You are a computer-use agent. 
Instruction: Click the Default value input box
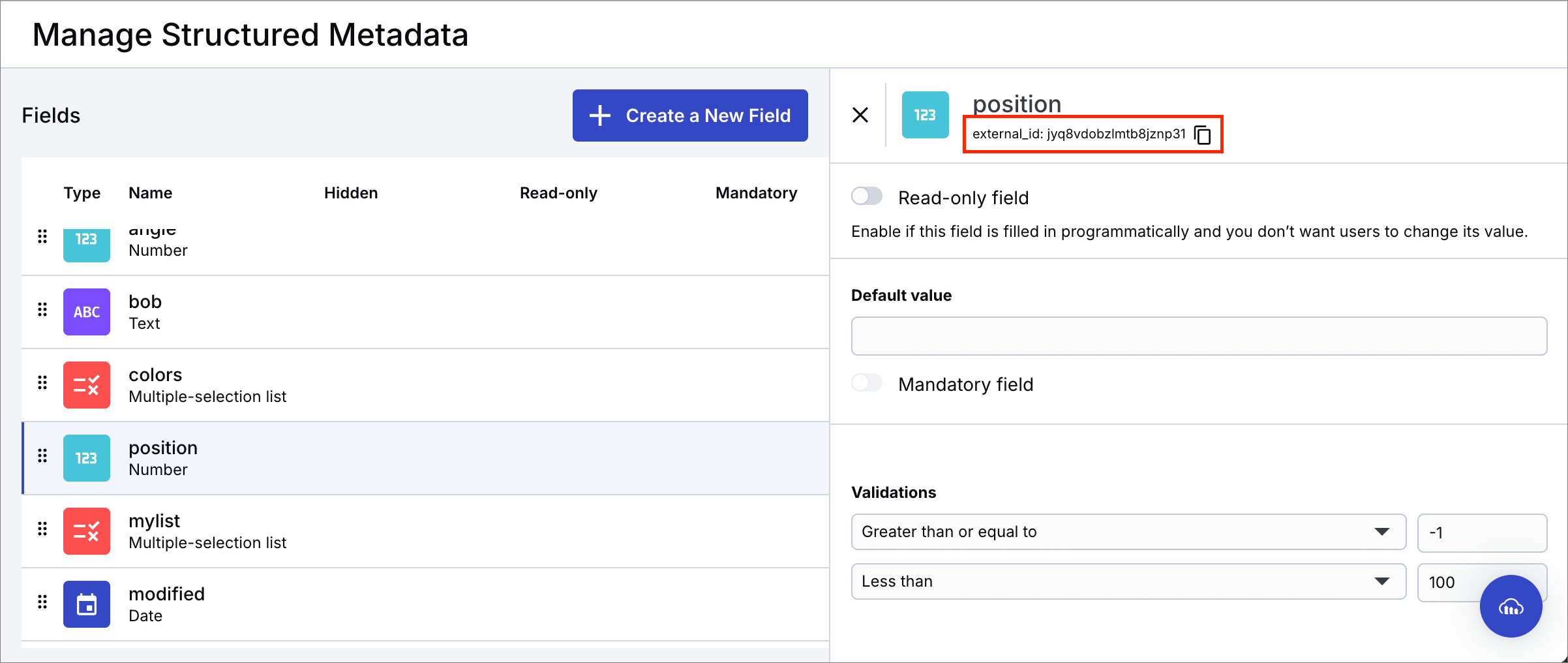(x=1199, y=336)
